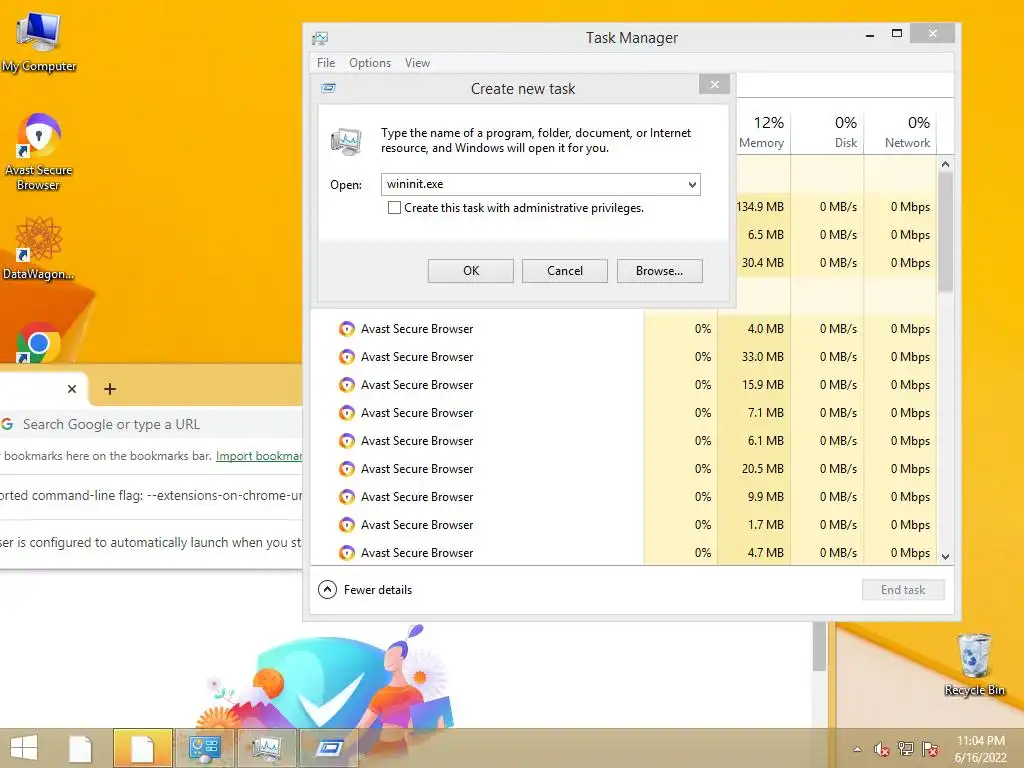The image size is (1024, 768).
Task: Close the Create new task dialog
Action: pyautogui.click(x=714, y=85)
